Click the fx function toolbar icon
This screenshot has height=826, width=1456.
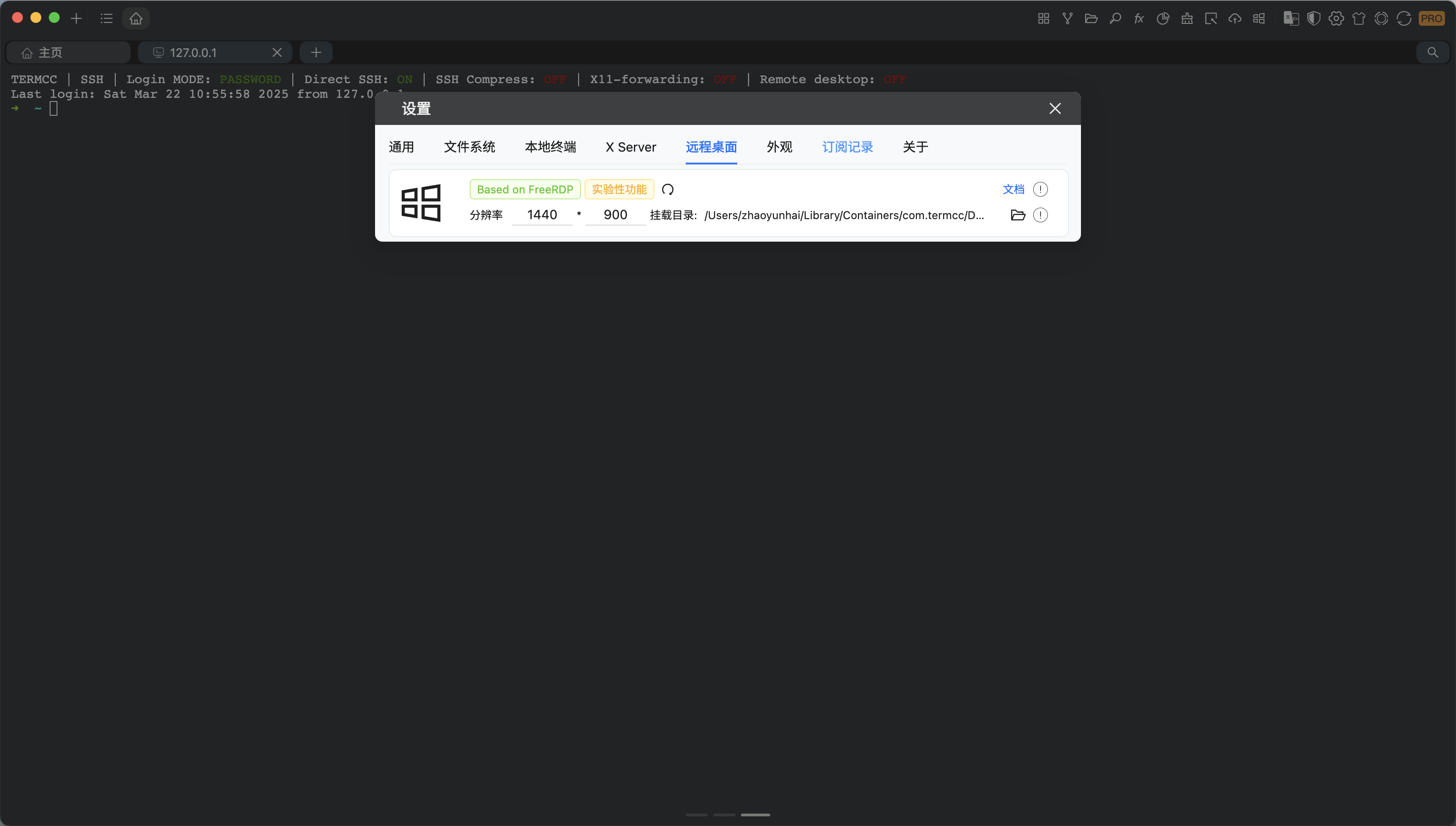(x=1139, y=18)
